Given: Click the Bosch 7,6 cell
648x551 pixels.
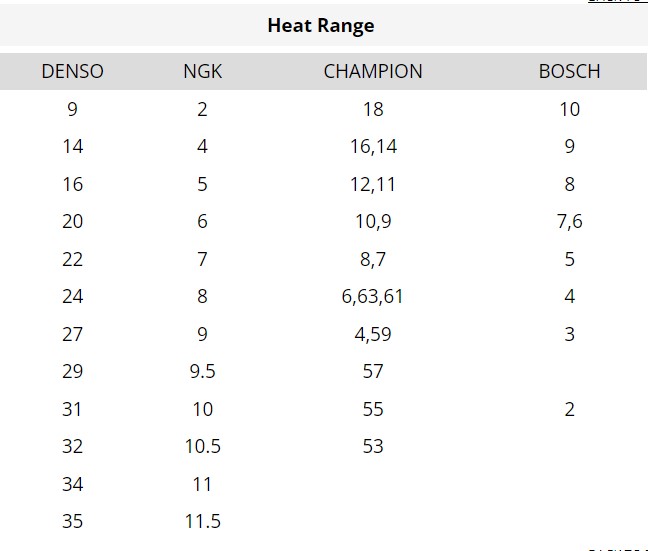Looking at the screenshot, I should tap(569, 222).
